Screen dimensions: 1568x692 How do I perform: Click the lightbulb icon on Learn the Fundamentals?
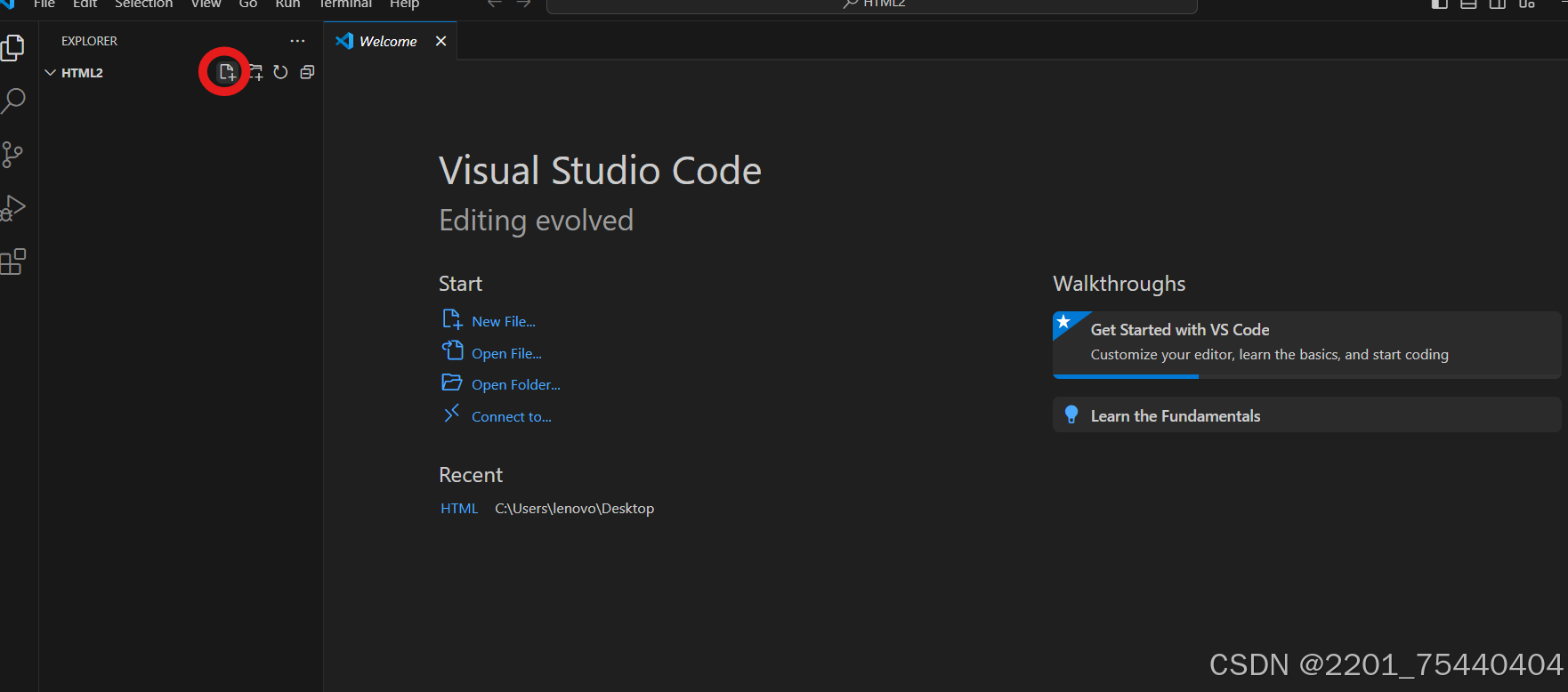[1071, 414]
